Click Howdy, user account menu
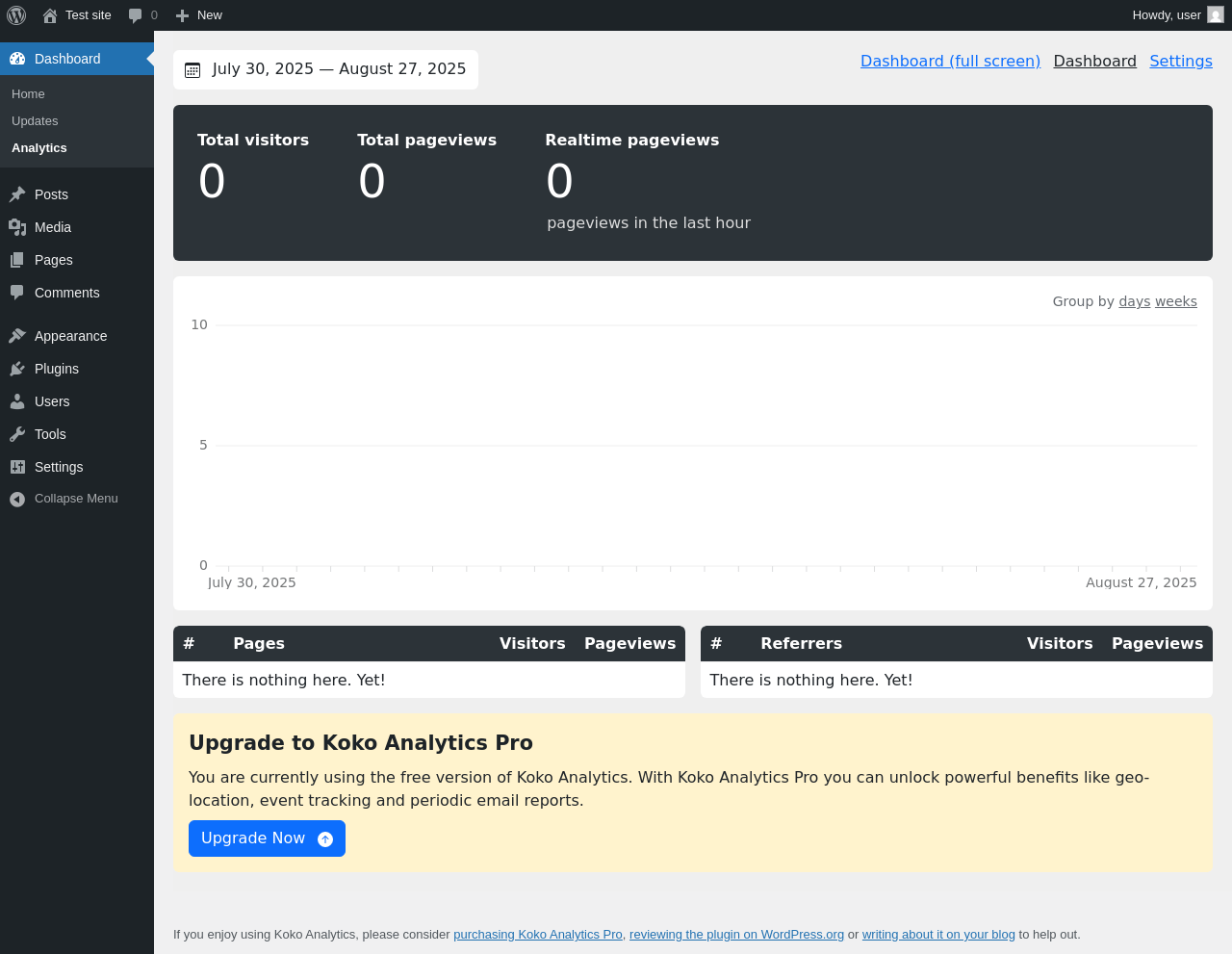1232x954 pixels. 1178,15
